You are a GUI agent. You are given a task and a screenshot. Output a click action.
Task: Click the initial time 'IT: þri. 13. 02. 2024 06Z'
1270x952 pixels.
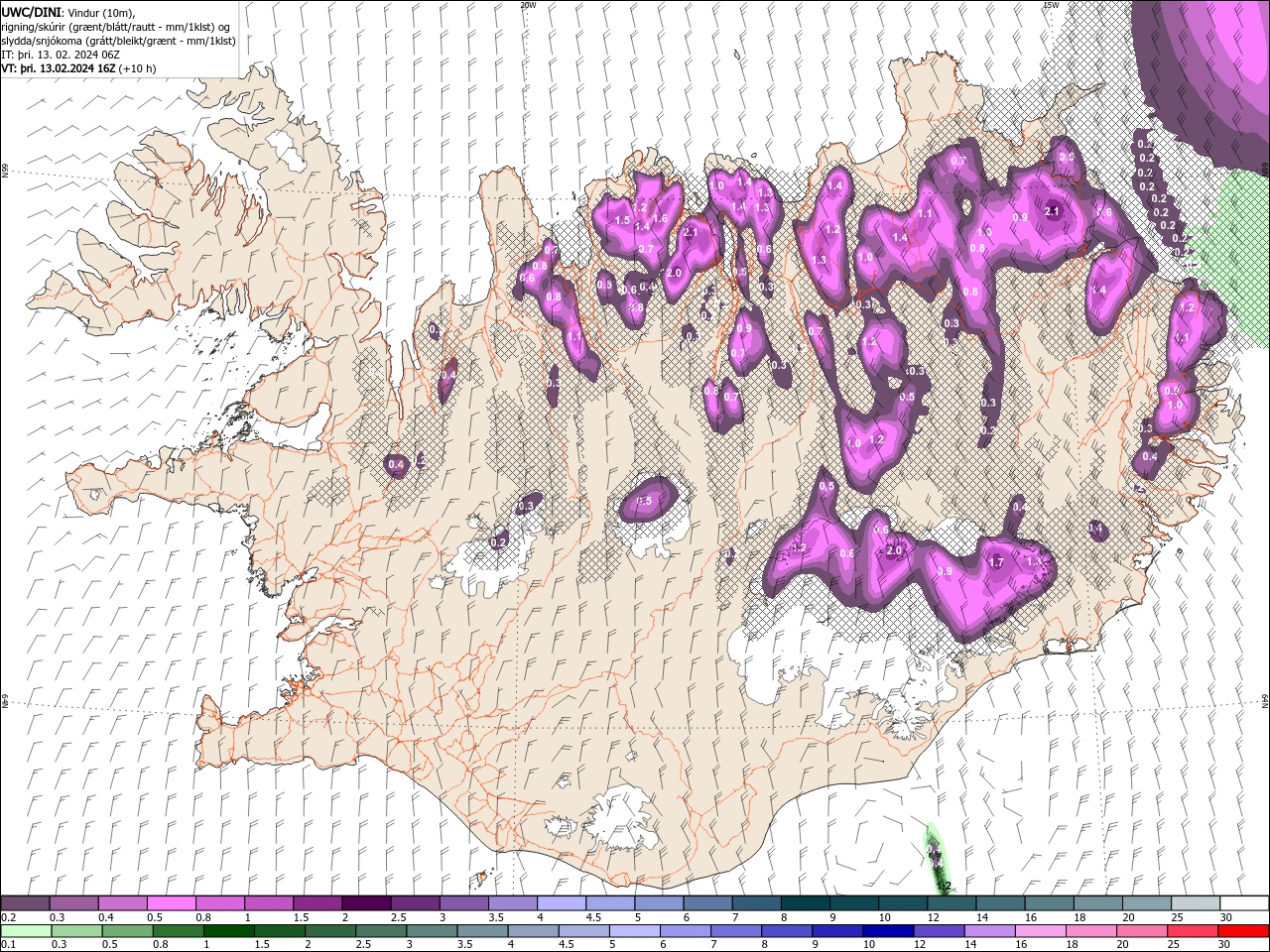(62, 55)
